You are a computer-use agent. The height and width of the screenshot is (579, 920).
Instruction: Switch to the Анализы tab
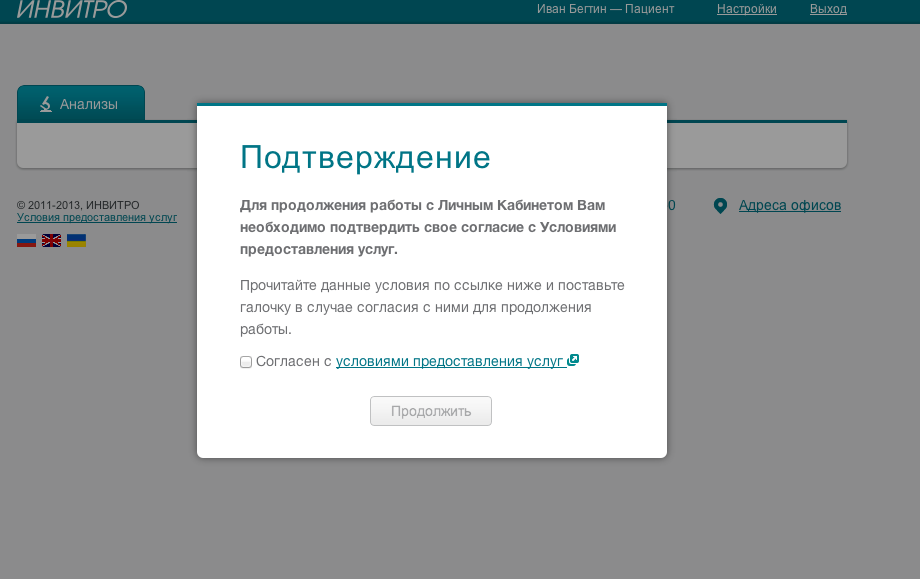(x=91, y=103)
